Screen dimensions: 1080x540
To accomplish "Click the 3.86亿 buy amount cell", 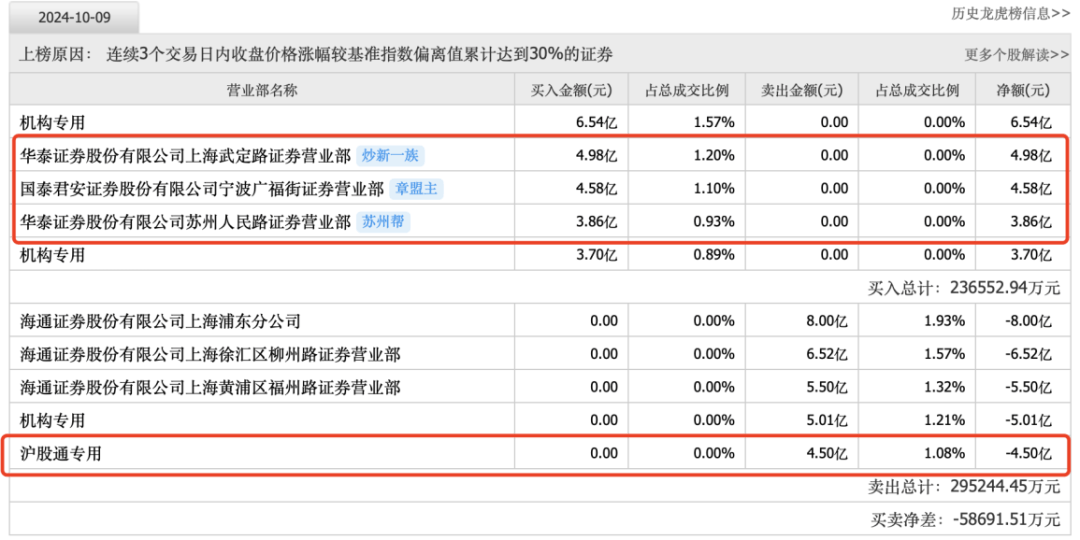I will click(596, 222).
